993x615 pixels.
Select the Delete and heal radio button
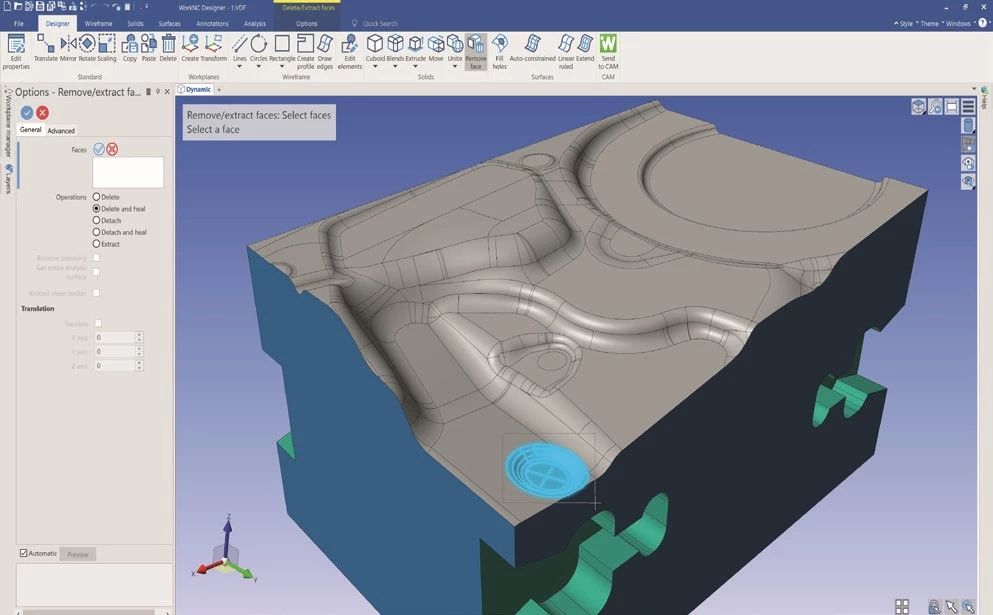(96, 208)
